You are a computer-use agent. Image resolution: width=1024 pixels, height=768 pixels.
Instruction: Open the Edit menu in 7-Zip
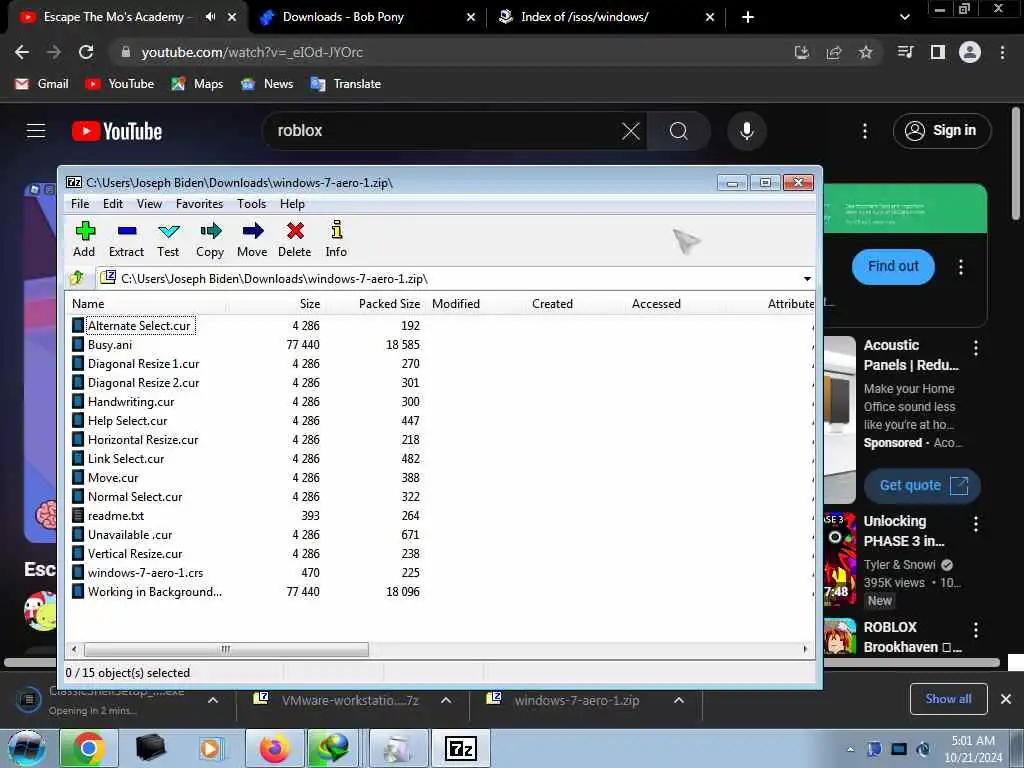coord(113,204)
